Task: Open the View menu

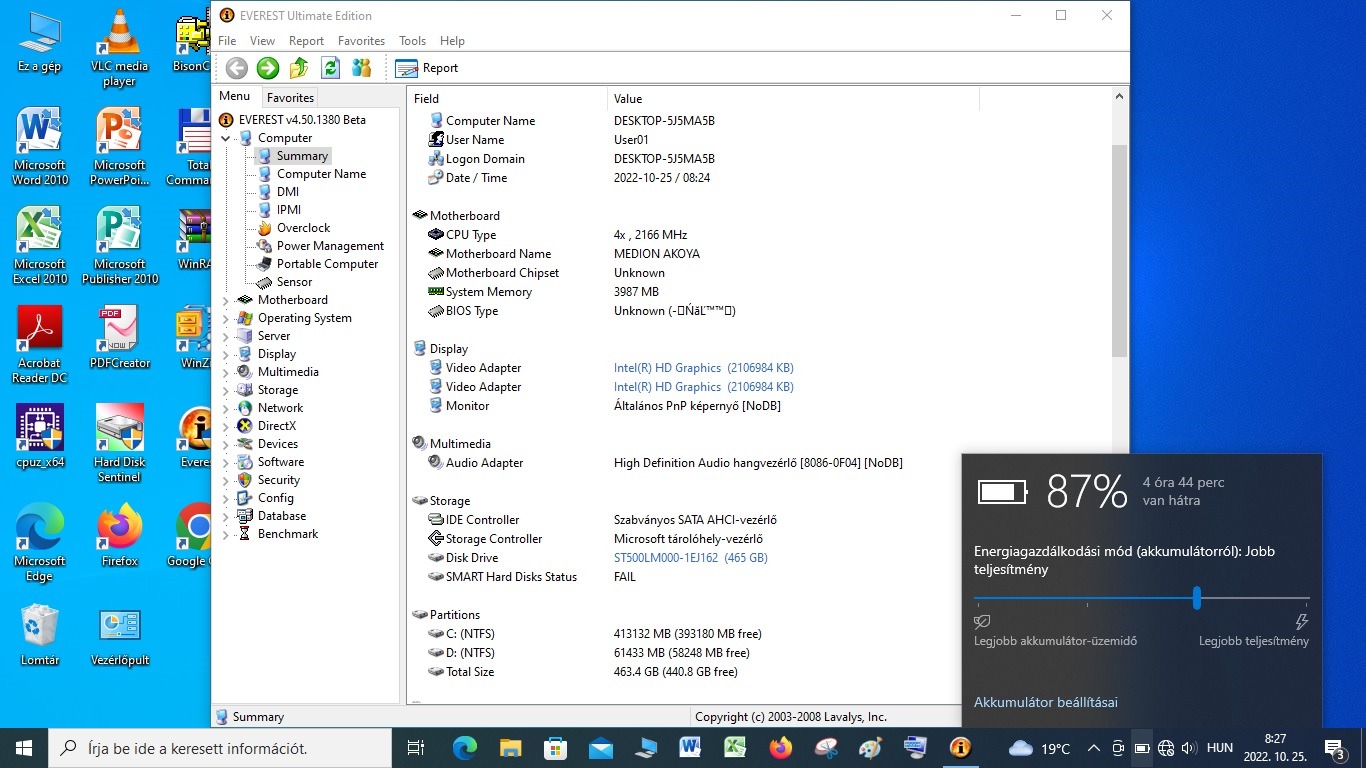Action: click(262, 41)
